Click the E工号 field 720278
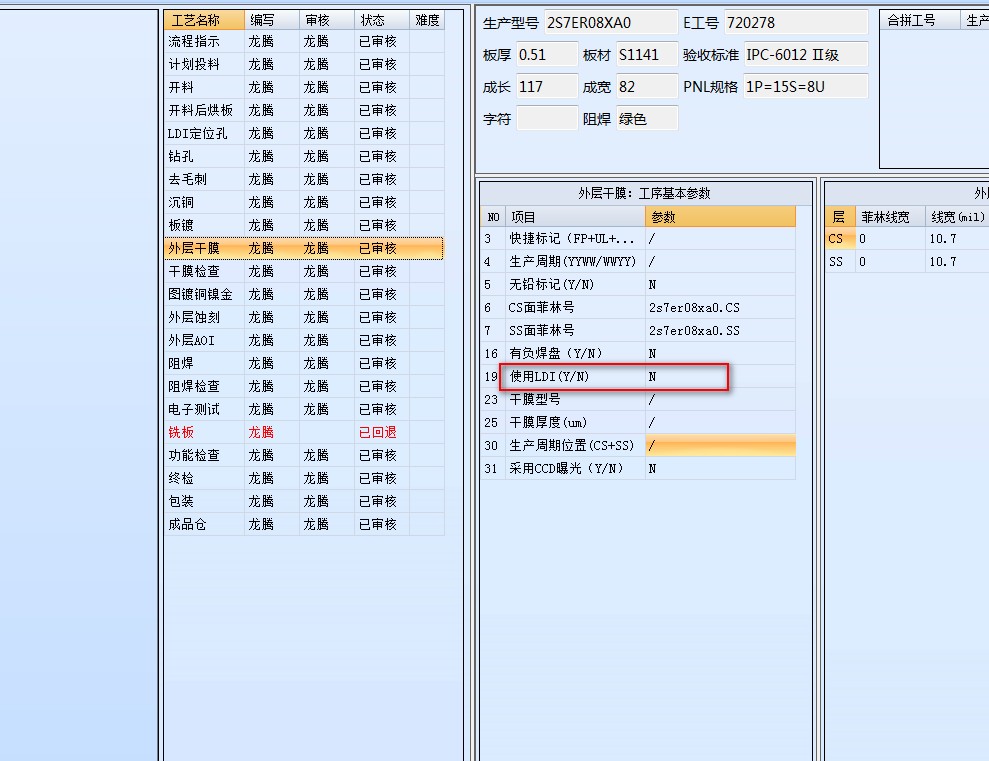The height and width of the screenshot is (761, 989). pyautogui.click(x=796, y=23)
